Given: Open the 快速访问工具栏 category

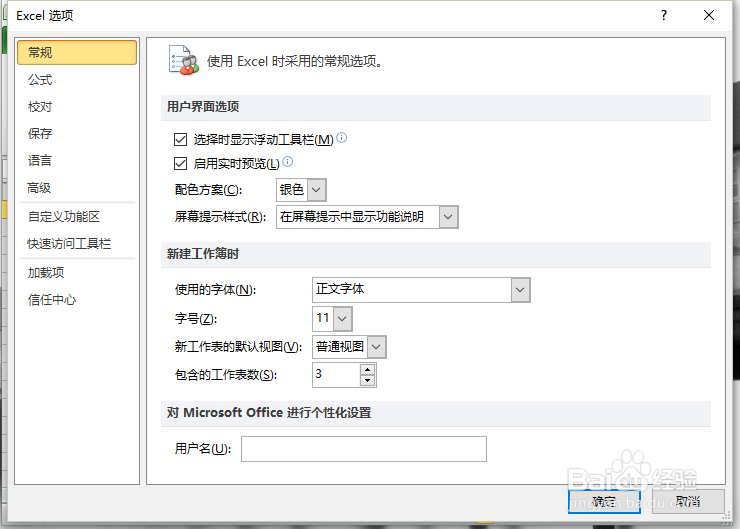Looking at the screenshot, I should 77,244.
